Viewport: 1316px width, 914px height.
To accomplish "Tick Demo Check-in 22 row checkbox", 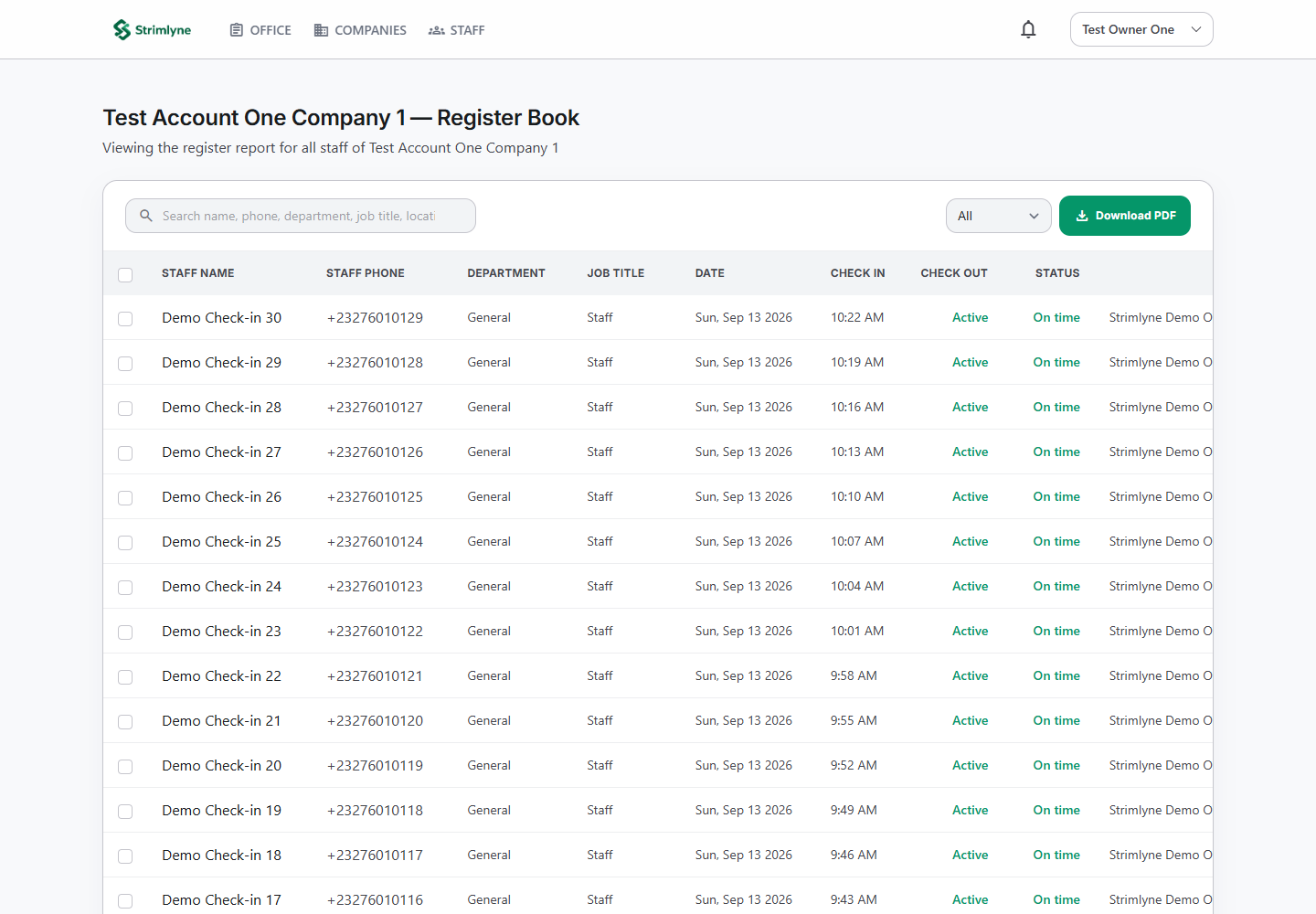I will tap(125, 677).
